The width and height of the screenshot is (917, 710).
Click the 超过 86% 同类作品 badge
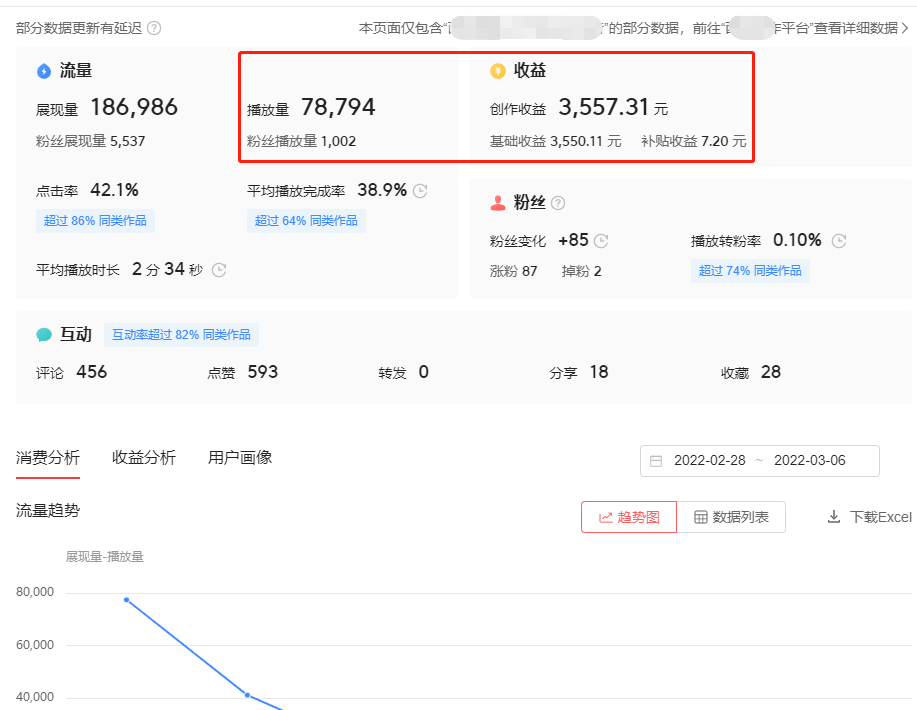click(95, 221)
